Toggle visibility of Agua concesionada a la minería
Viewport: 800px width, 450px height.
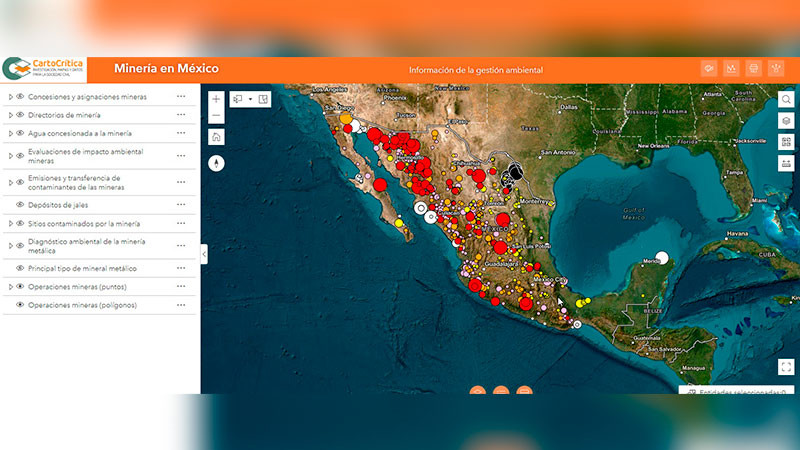pyautogui.click(x=20, y=133)
